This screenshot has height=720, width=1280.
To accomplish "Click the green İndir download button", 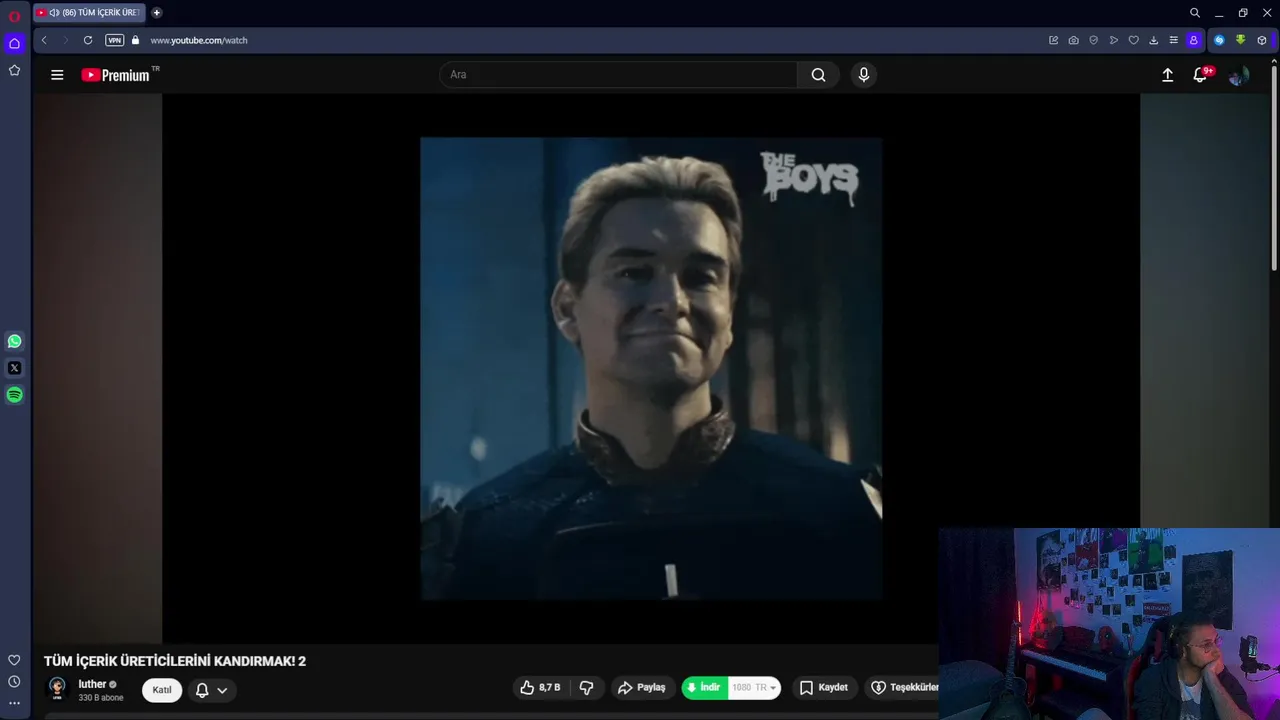I will [x=704, y=688].
